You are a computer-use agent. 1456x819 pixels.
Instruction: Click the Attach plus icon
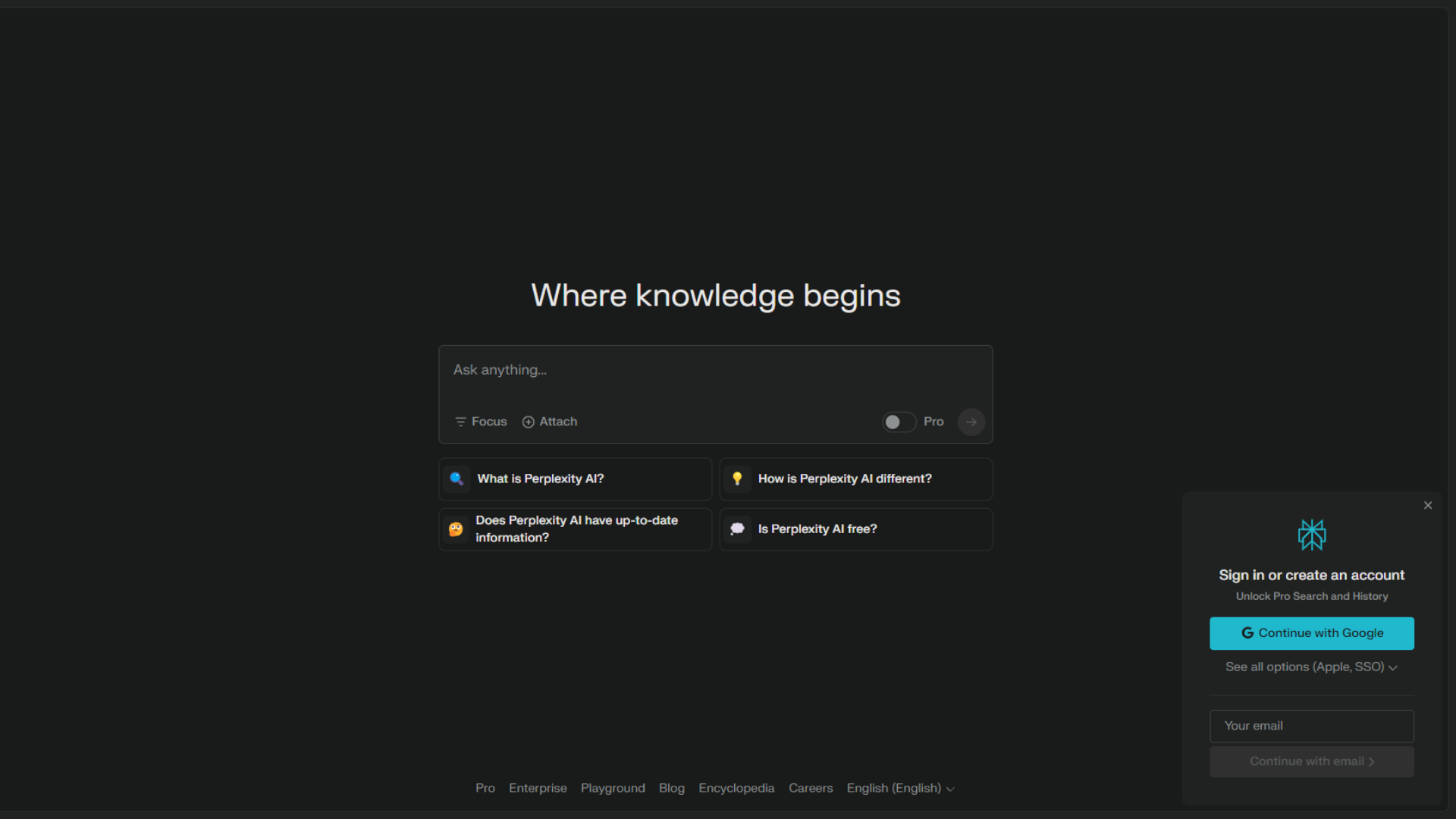[529, 422]
